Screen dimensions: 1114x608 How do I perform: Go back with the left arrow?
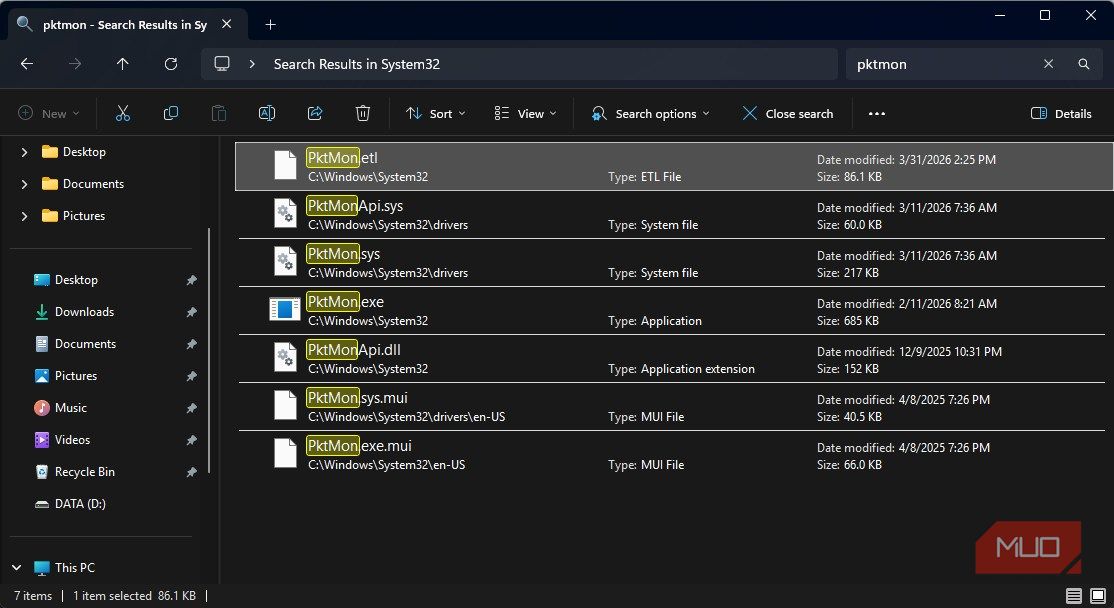coord(27,64)
